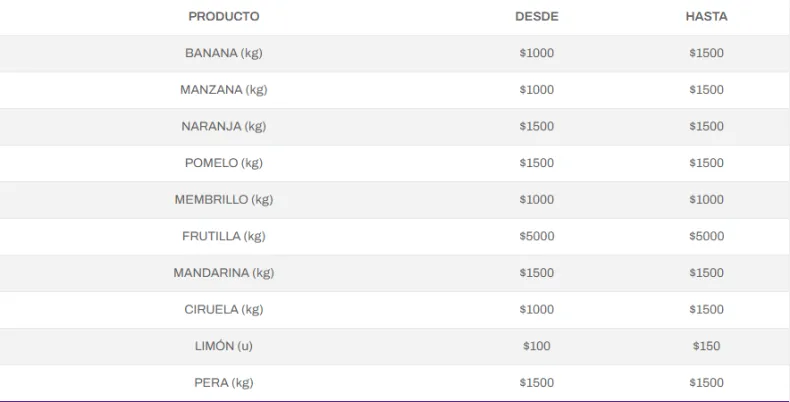This screenshot has height=402, width=790.
Task: Select the BANANA (kg) product cell
Action: [223, 53]
